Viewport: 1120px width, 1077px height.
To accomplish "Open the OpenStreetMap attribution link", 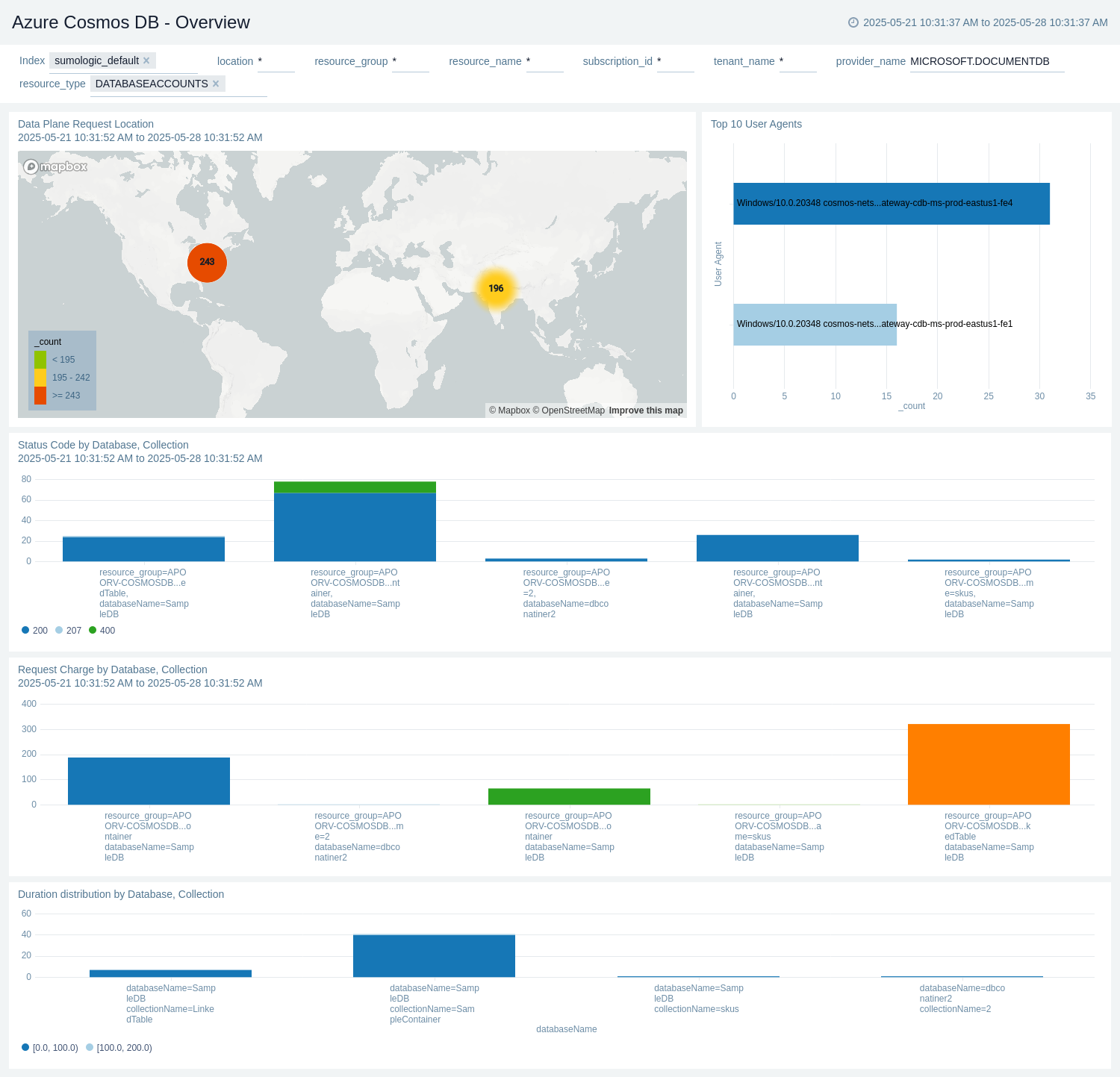I will 568,410.
